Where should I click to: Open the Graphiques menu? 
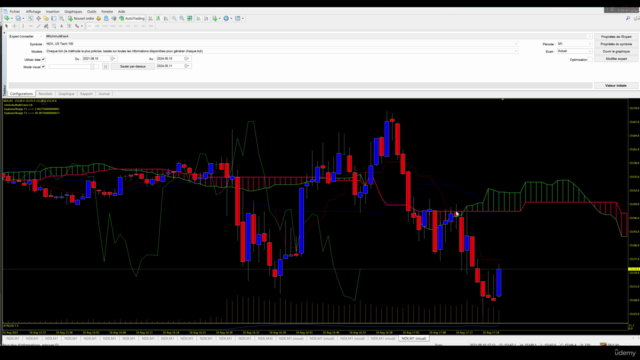(x=73, y=11)
